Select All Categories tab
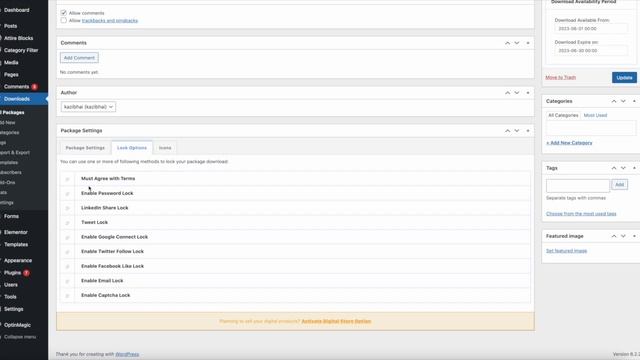This screenshot has height=360, width=640. coord(563,116)
